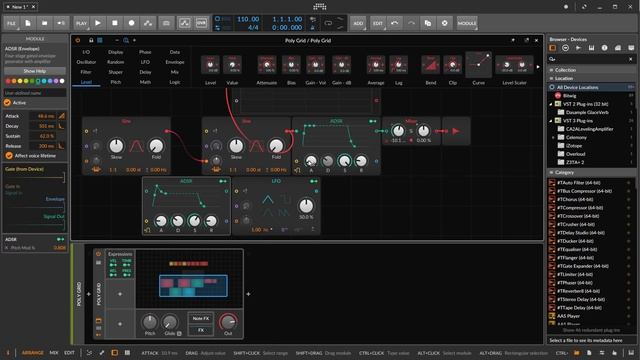Stop playback with the transport stop button

115,23
